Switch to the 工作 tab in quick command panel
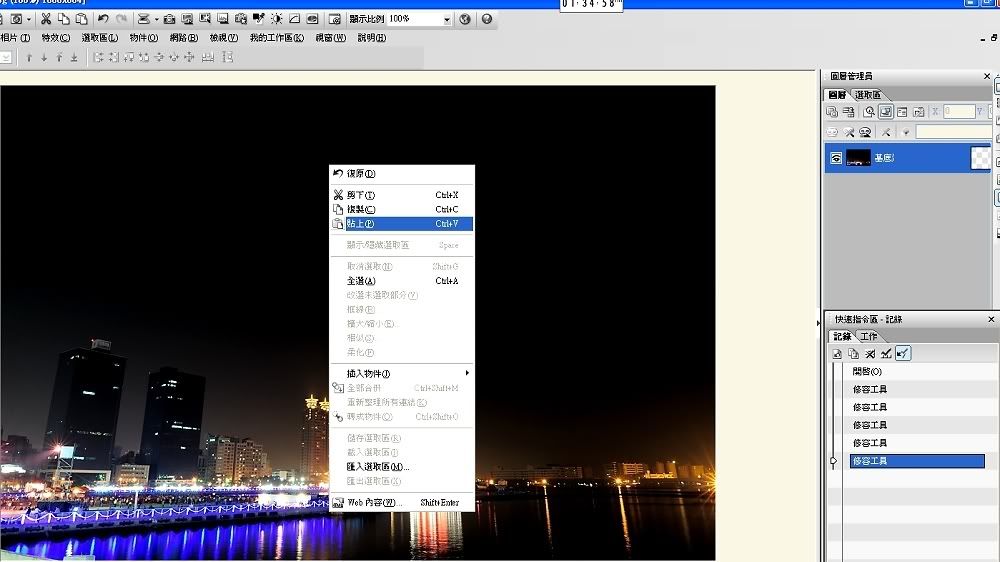 pos(868,336)
